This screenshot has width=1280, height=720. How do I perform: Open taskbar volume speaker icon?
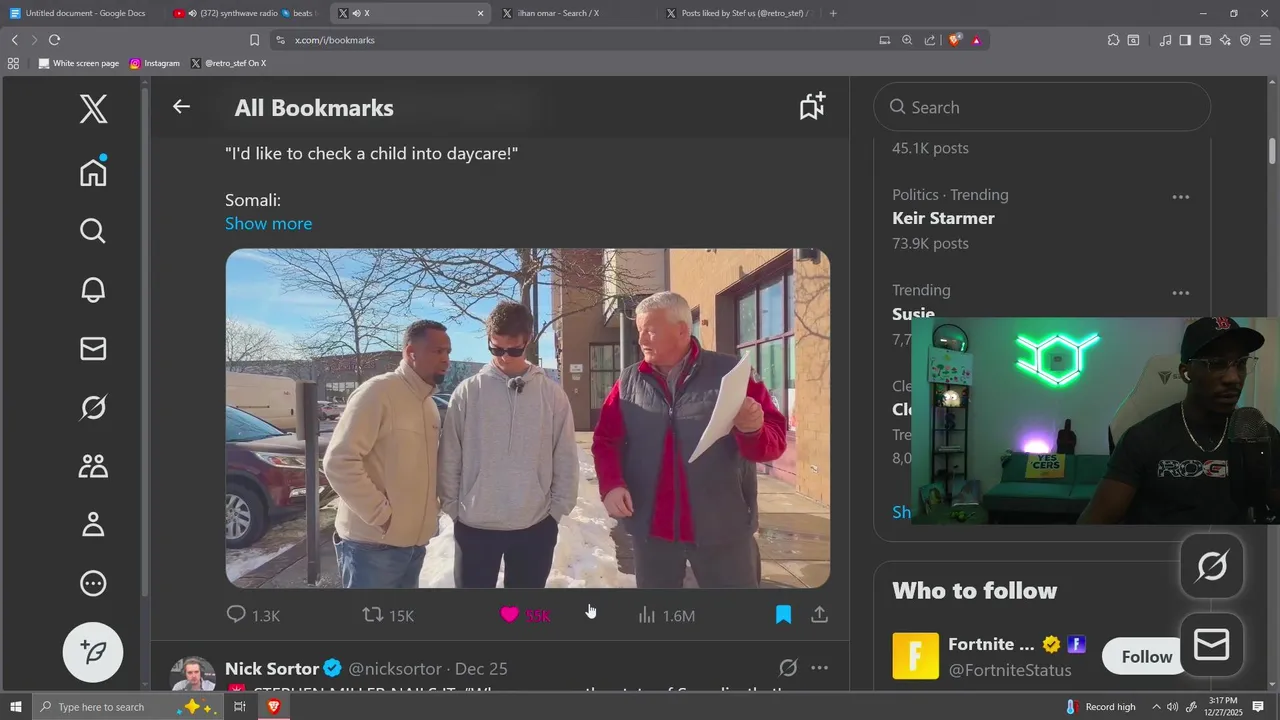point(1173,707)
